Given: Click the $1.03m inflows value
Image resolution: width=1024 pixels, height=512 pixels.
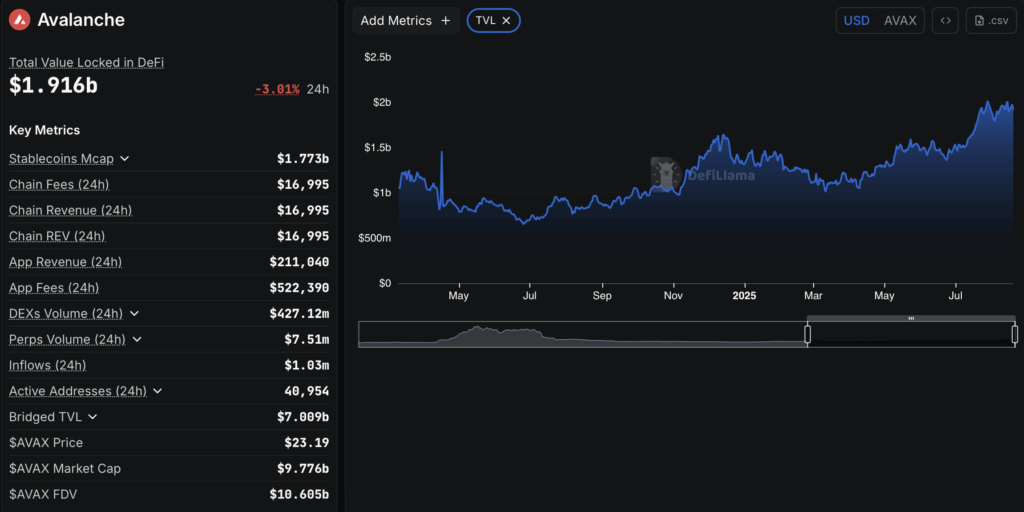Looking at the screenshot, I should tap(306, 365).
